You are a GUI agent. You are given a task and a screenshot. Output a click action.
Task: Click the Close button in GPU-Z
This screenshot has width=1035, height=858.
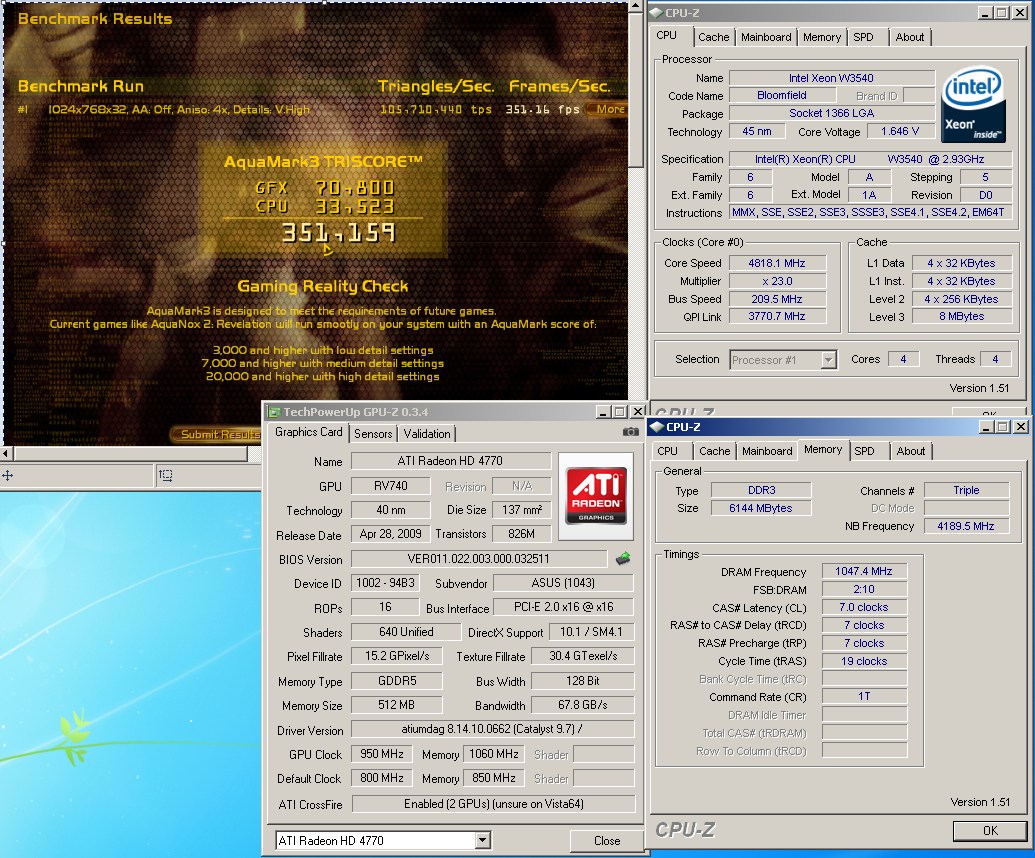click(607, 840)
